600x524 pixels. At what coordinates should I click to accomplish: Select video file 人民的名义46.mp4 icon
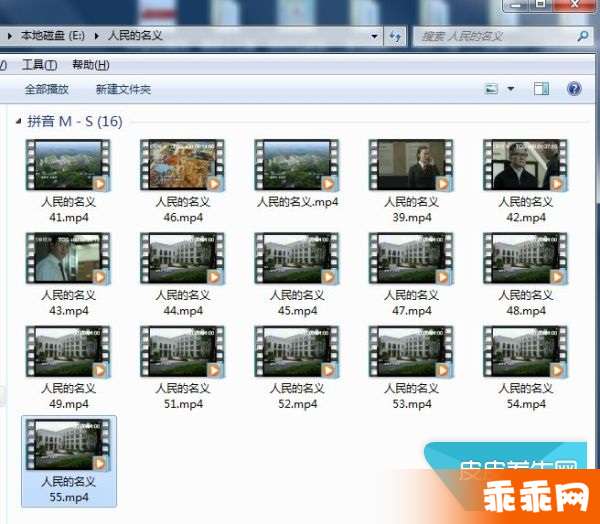pyautogui.click(x=182, y=165)
